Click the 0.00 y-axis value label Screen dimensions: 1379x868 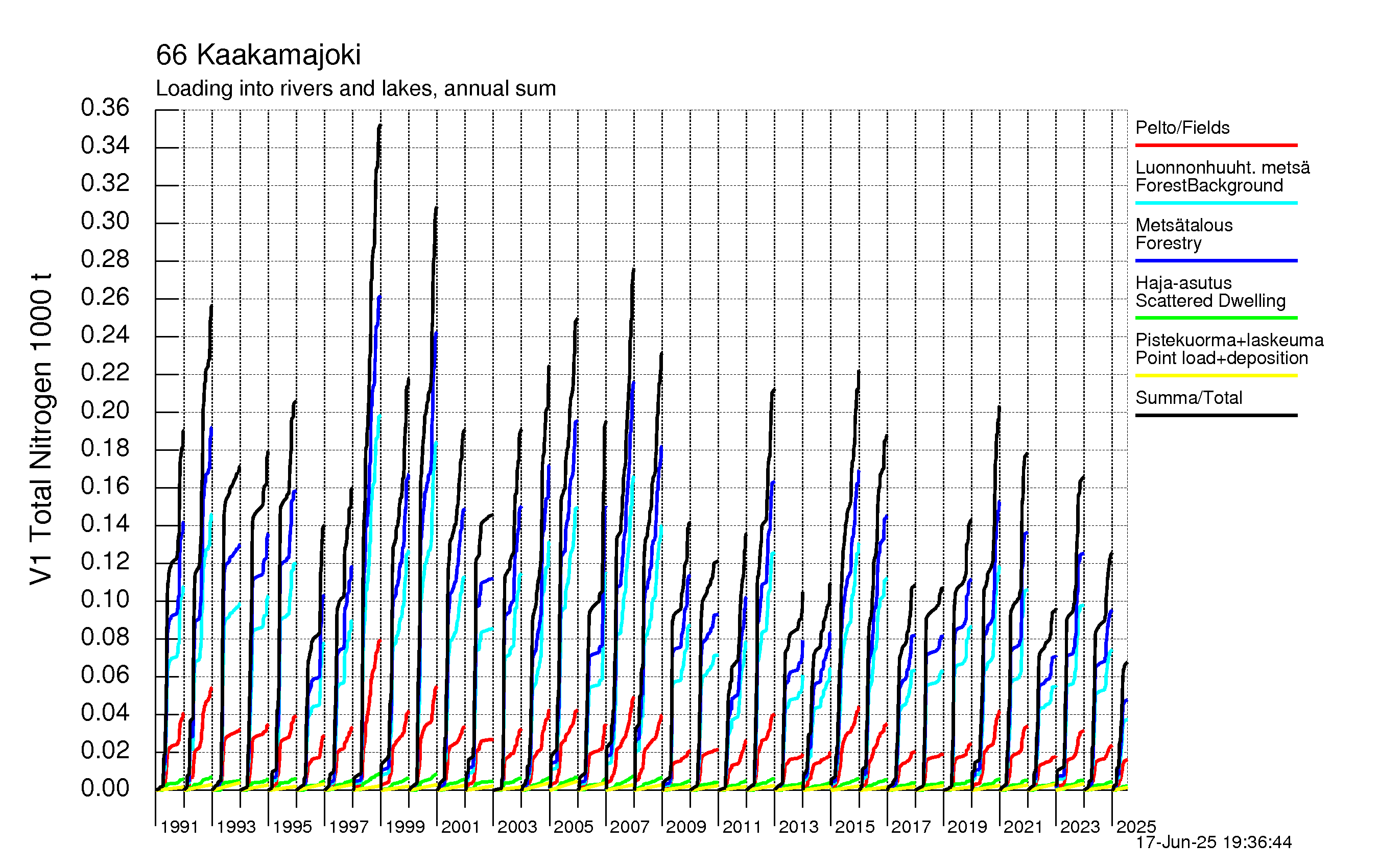(105, 788)
